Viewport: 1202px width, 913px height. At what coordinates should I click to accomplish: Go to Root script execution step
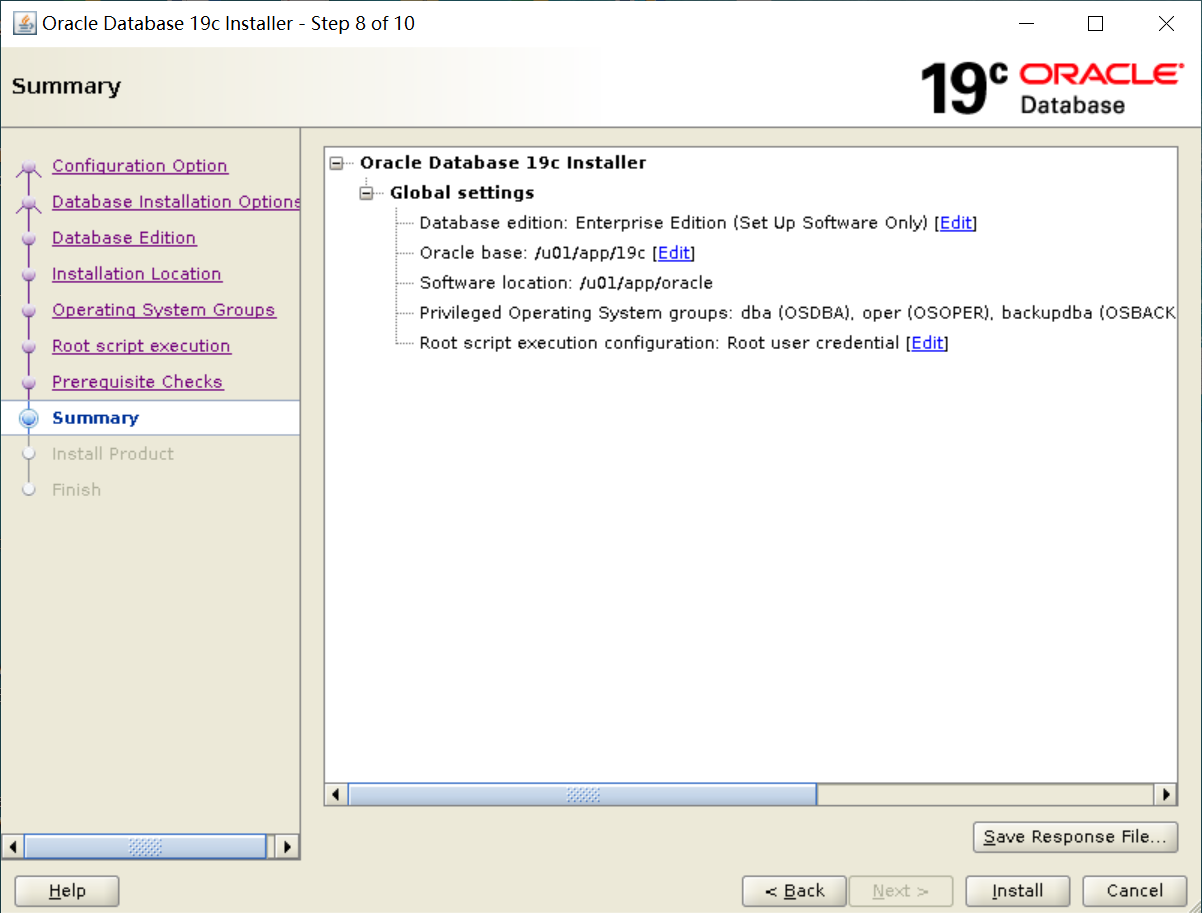pos(141,346)
